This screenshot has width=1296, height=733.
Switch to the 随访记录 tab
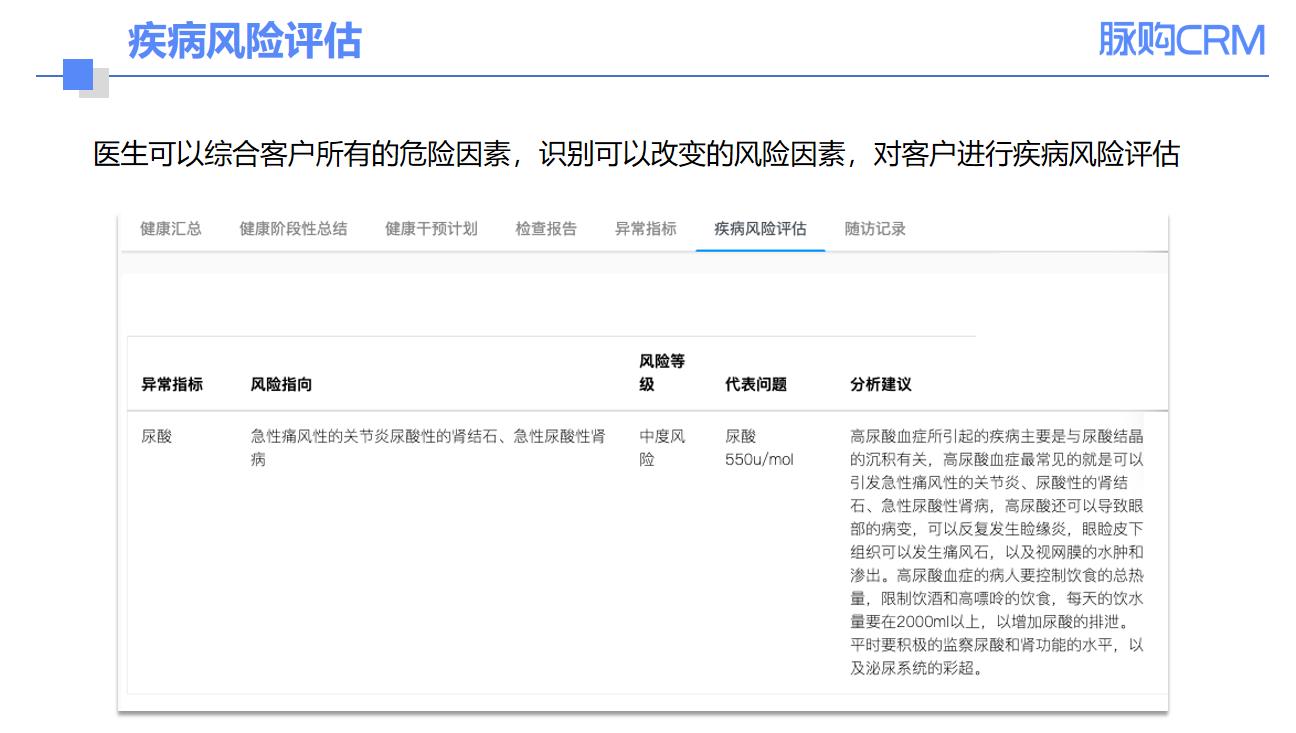pos(875,229)
